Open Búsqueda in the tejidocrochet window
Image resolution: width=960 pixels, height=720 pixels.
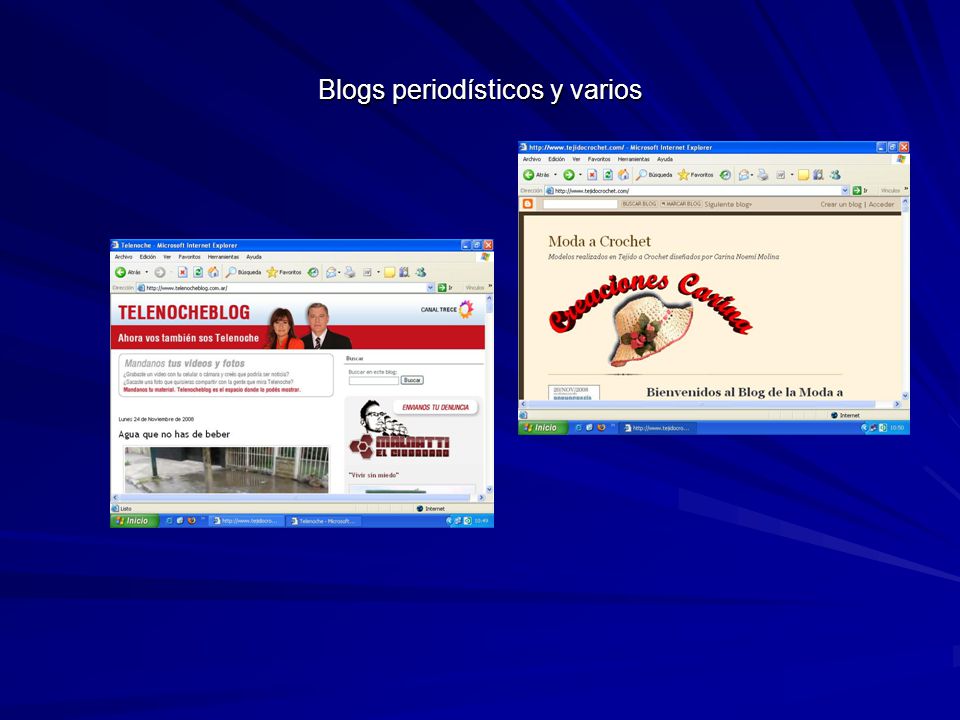[x=654, y=175]
